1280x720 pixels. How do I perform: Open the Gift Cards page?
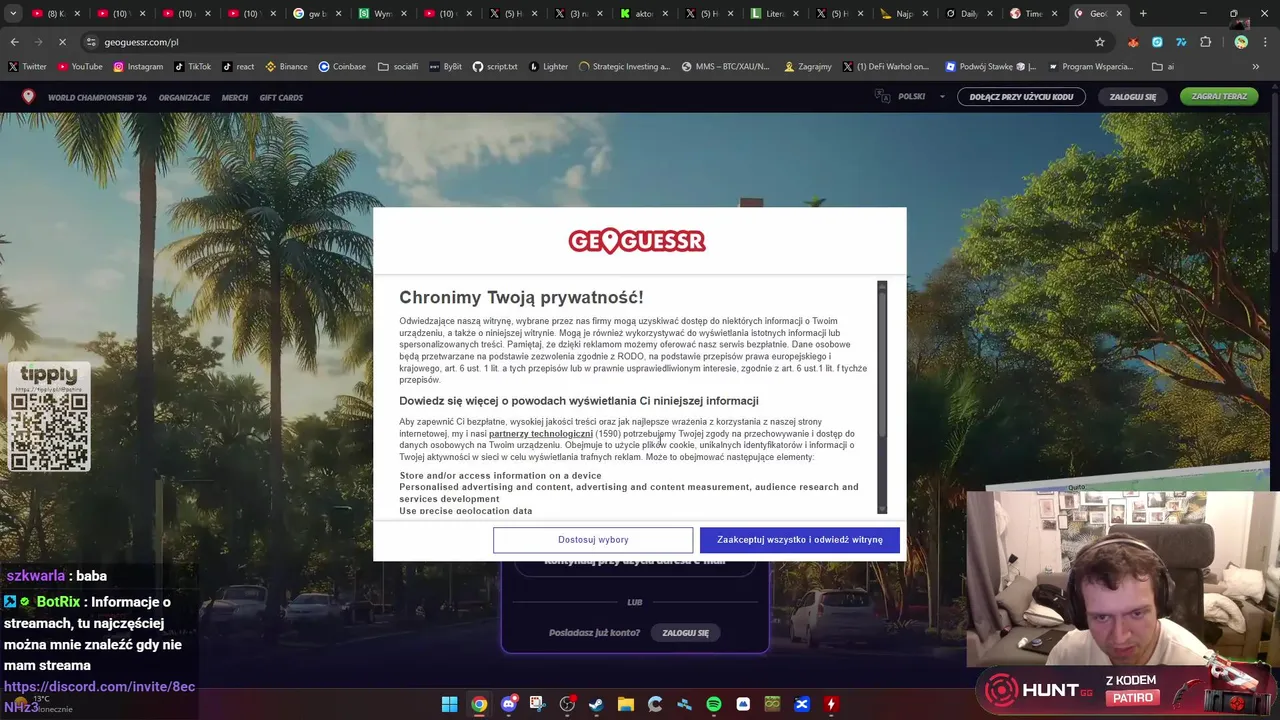281,97
